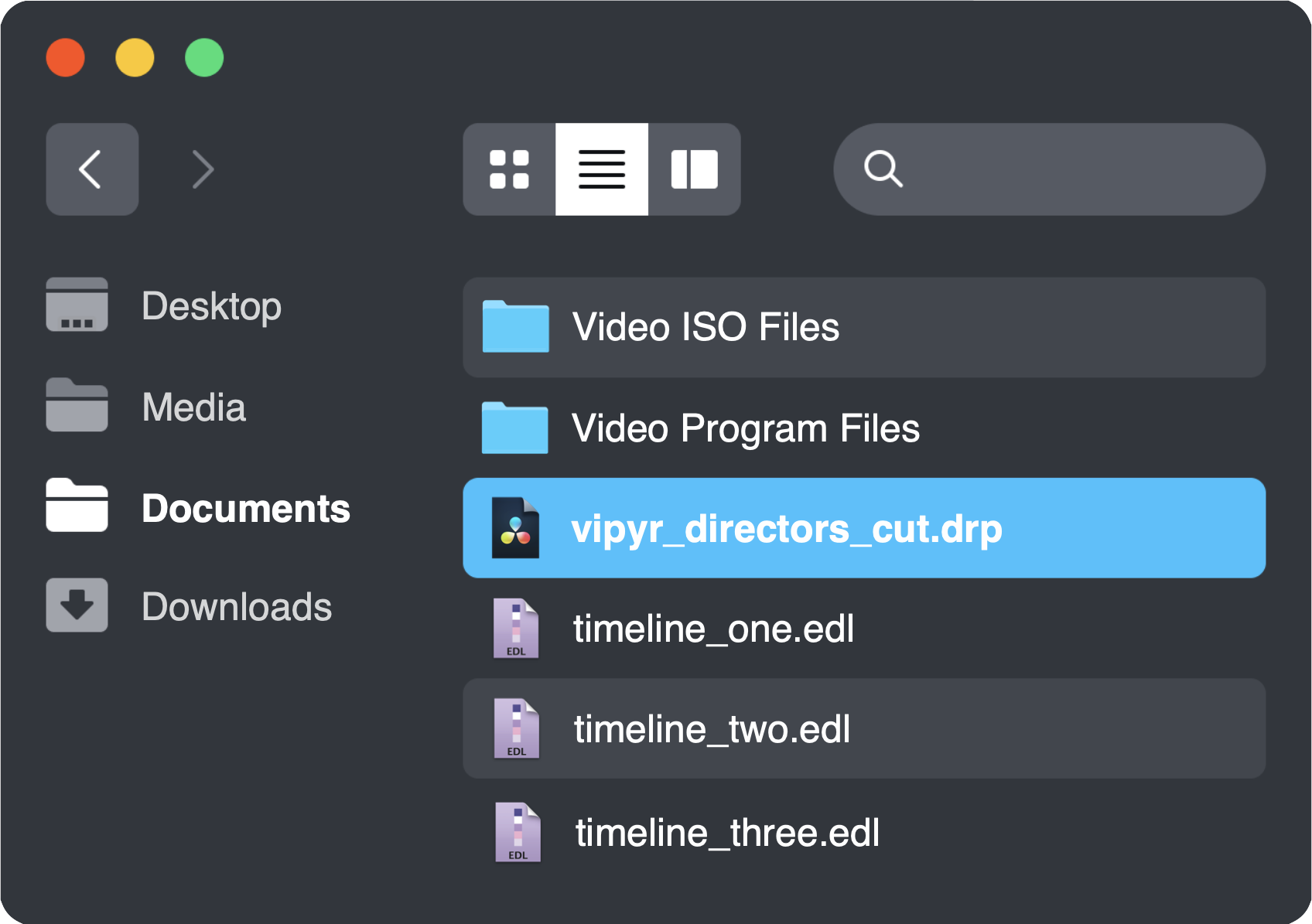Click the Desktop sidebar icon

(77, 304)
